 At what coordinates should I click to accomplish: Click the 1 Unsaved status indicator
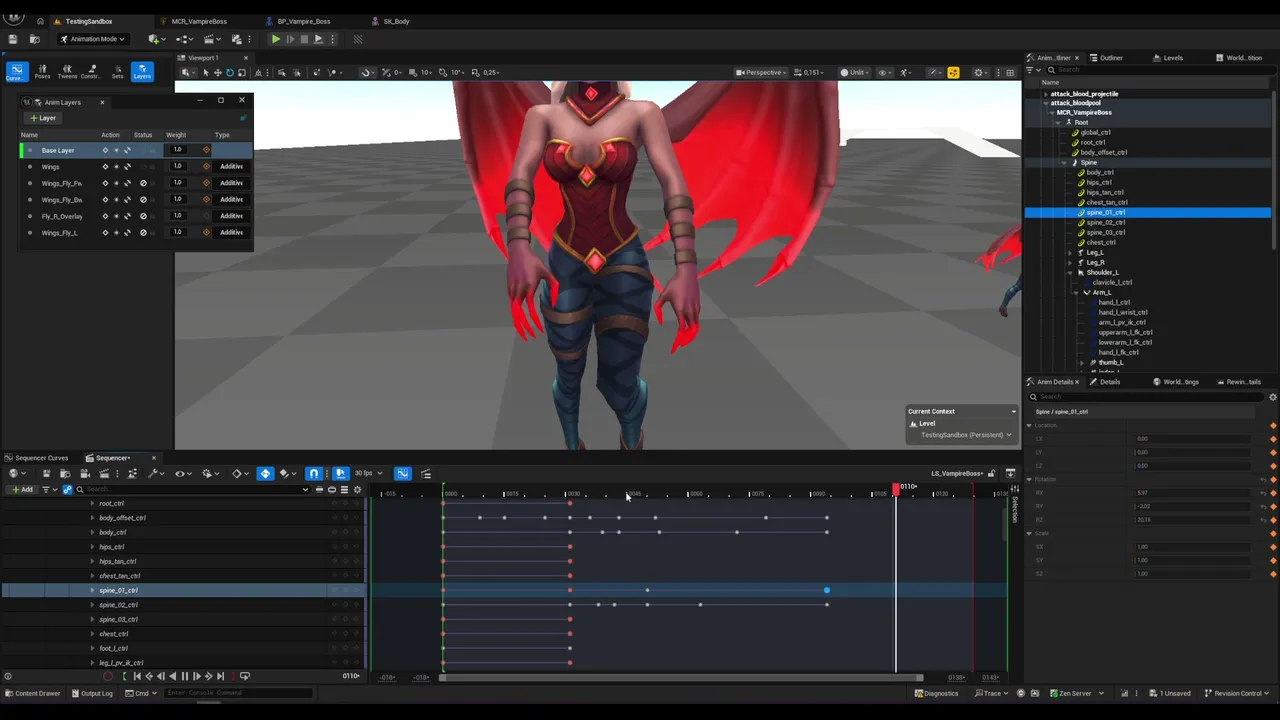pos(1170,693)
